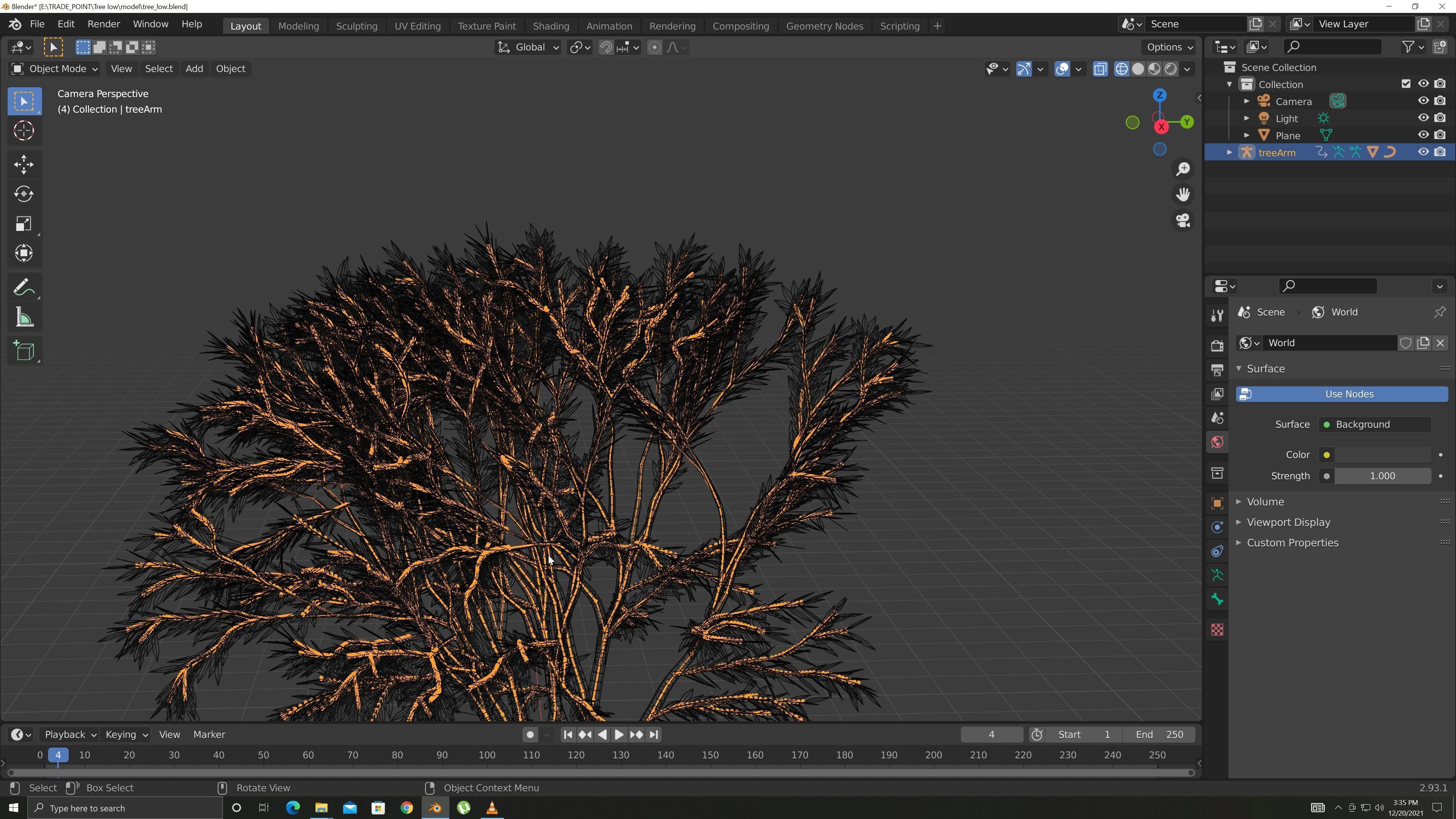The width and height of the screenshot is (1456, 819).
Task: Jump to the end frame
Action: pyautogui.click(x=654, y=735)
